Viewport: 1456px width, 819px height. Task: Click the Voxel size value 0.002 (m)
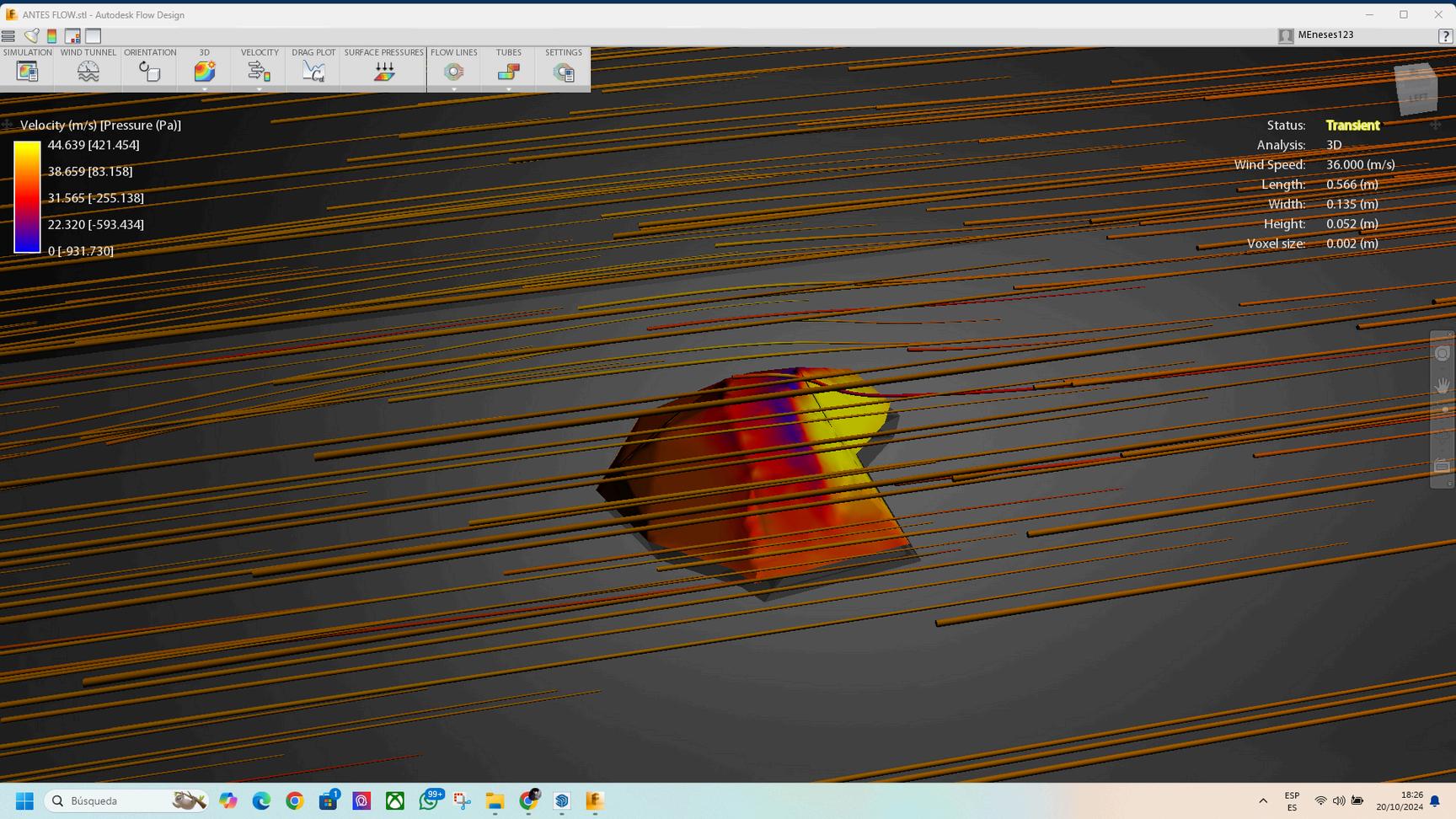[x=1352, y=244]
